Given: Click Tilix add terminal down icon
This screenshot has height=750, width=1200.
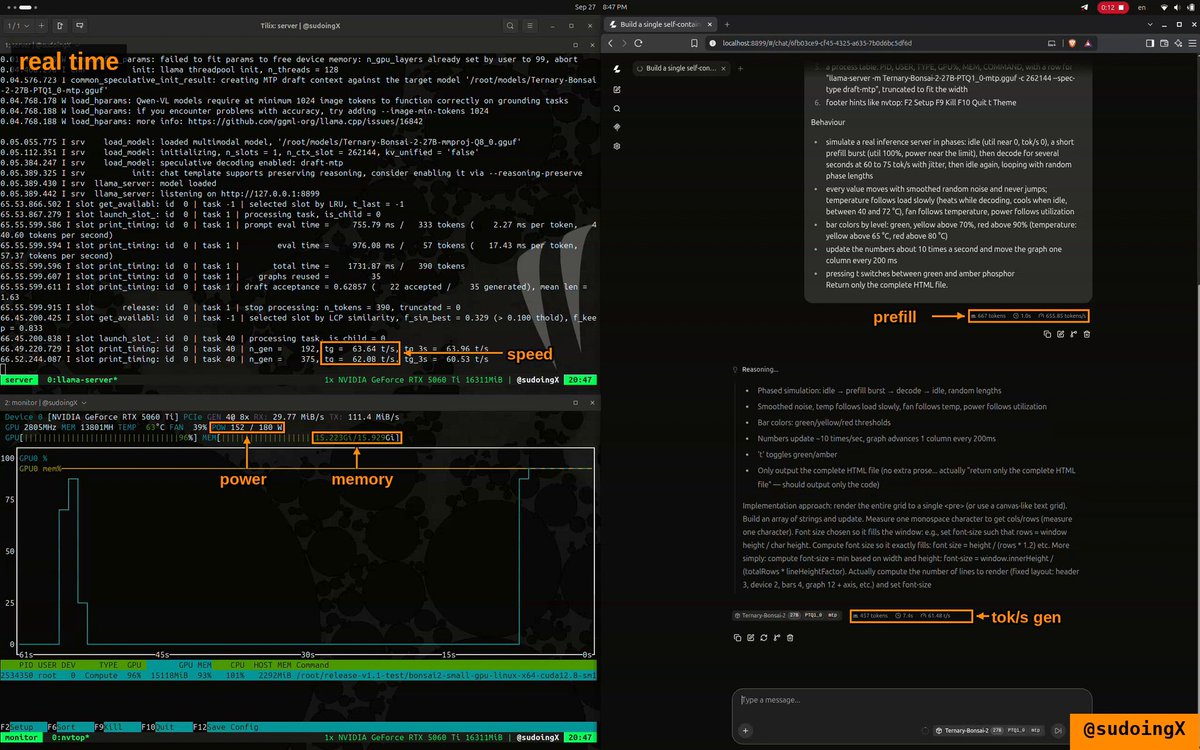Looking at the screenshot, I should (79, 25).
